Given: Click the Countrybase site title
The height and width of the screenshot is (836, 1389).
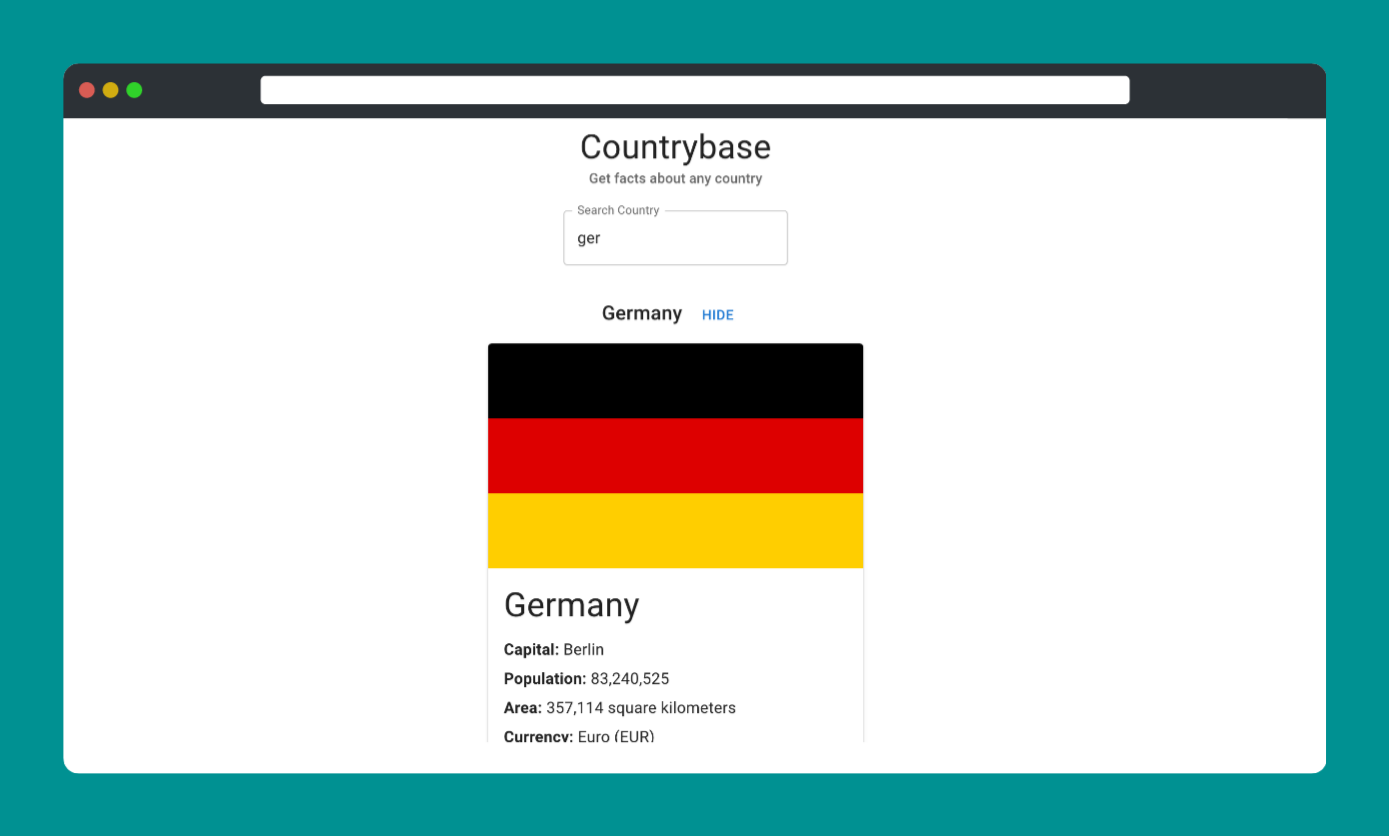Looking at the screenshot, I should click(675, 146).
